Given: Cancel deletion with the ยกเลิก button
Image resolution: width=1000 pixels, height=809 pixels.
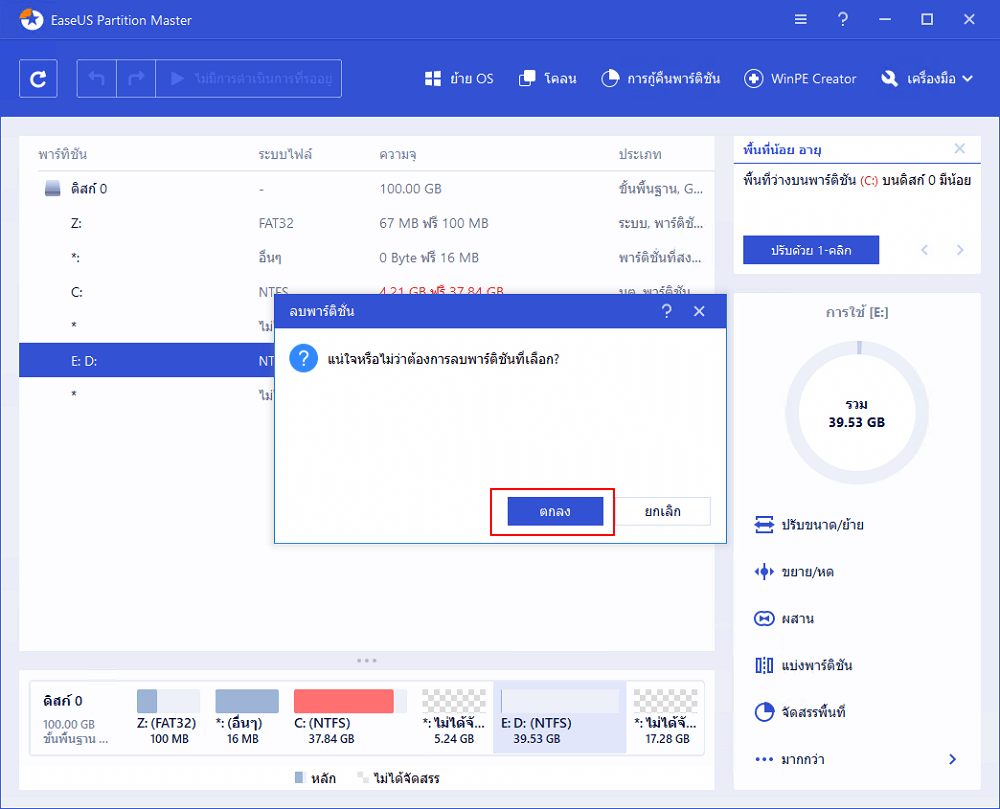Looking at the screenshot, I should point(662,511).
